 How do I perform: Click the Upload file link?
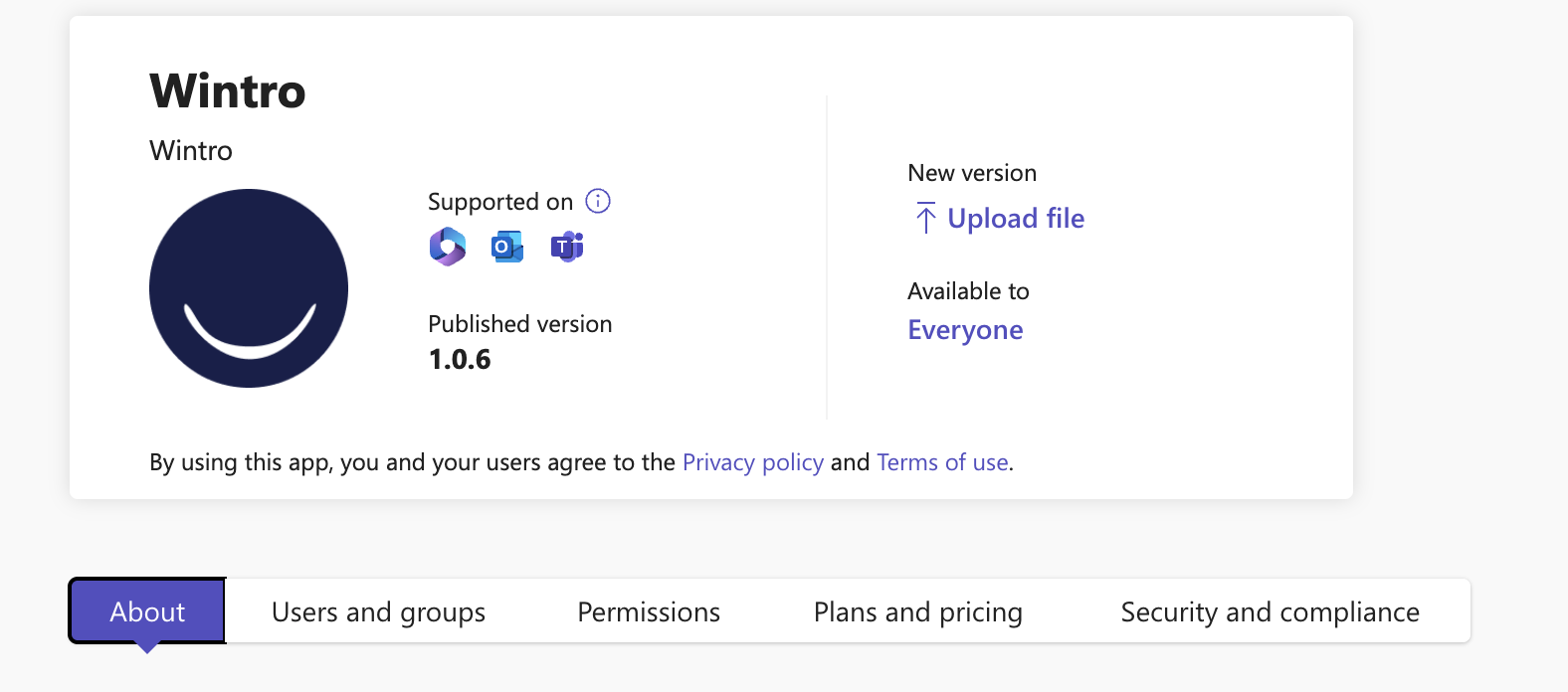pyautogui.click(x=1016, y=218)
